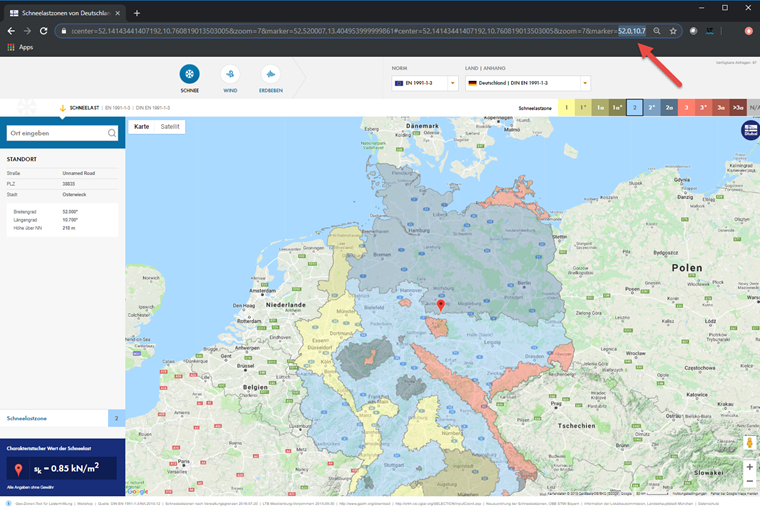
Task: Open the Apps bookmarks shortcut
Action: (20, 48)
